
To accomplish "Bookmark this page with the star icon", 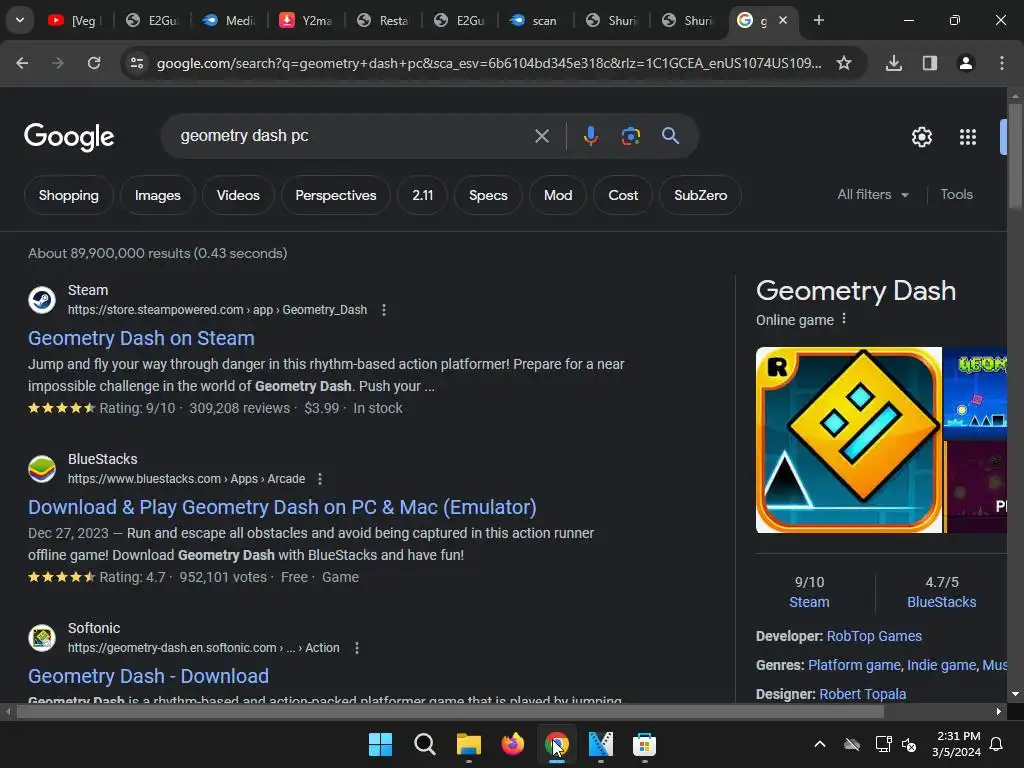I will (x=844, y=63).
